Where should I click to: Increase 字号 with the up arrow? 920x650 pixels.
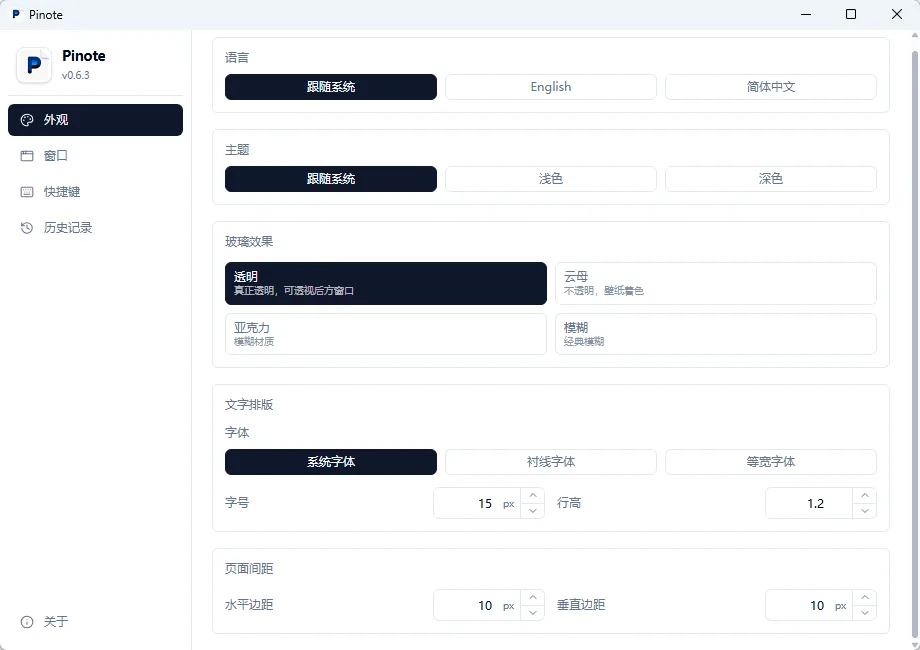[x=533, y=496]
